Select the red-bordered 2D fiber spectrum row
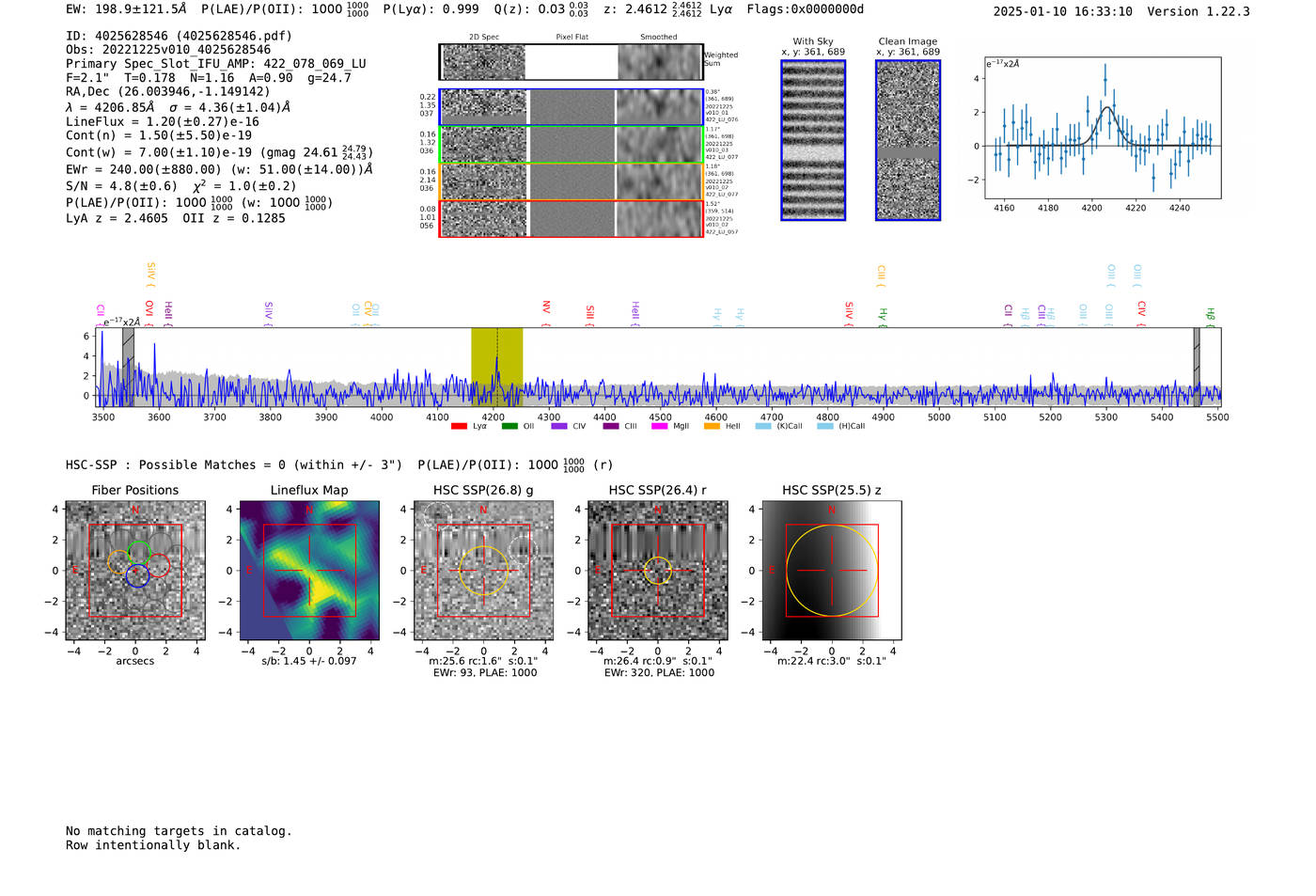 click(571, 218)
